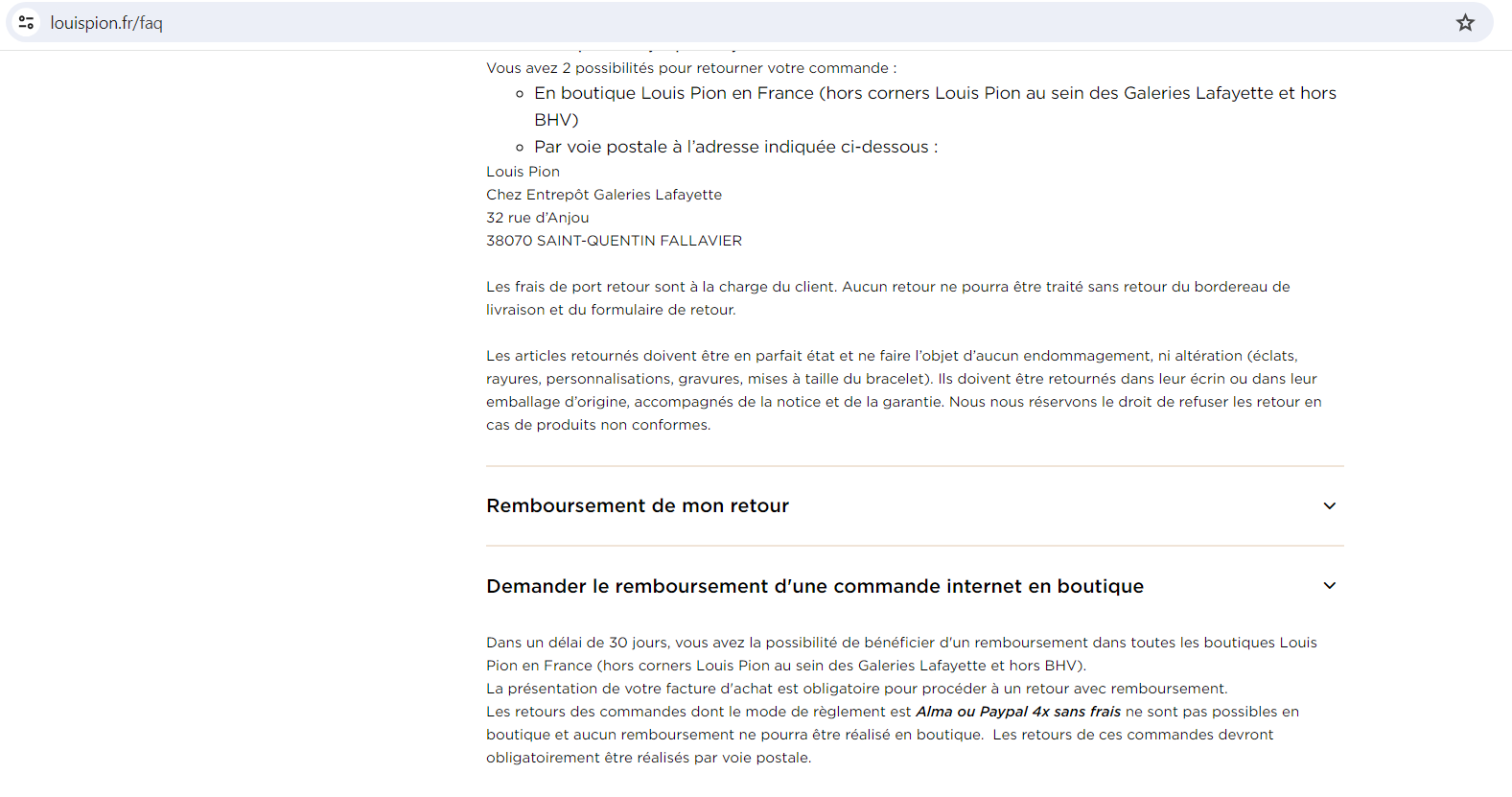Open site information icon in address bar
Viewport: 1512px width, 797px height.
coord(27,23)
